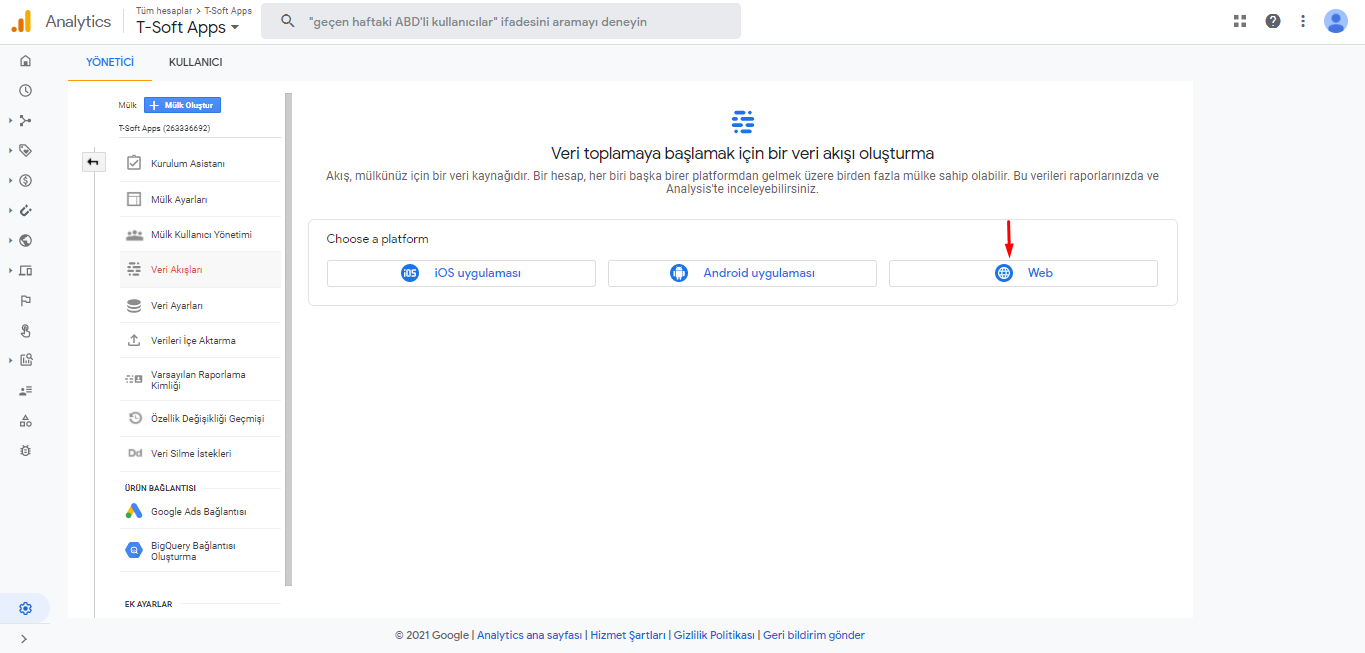1365x653 pixels.
Task: Open BigQuery Bağlantısı Oluşturma item
Action: tap(200, 551)
